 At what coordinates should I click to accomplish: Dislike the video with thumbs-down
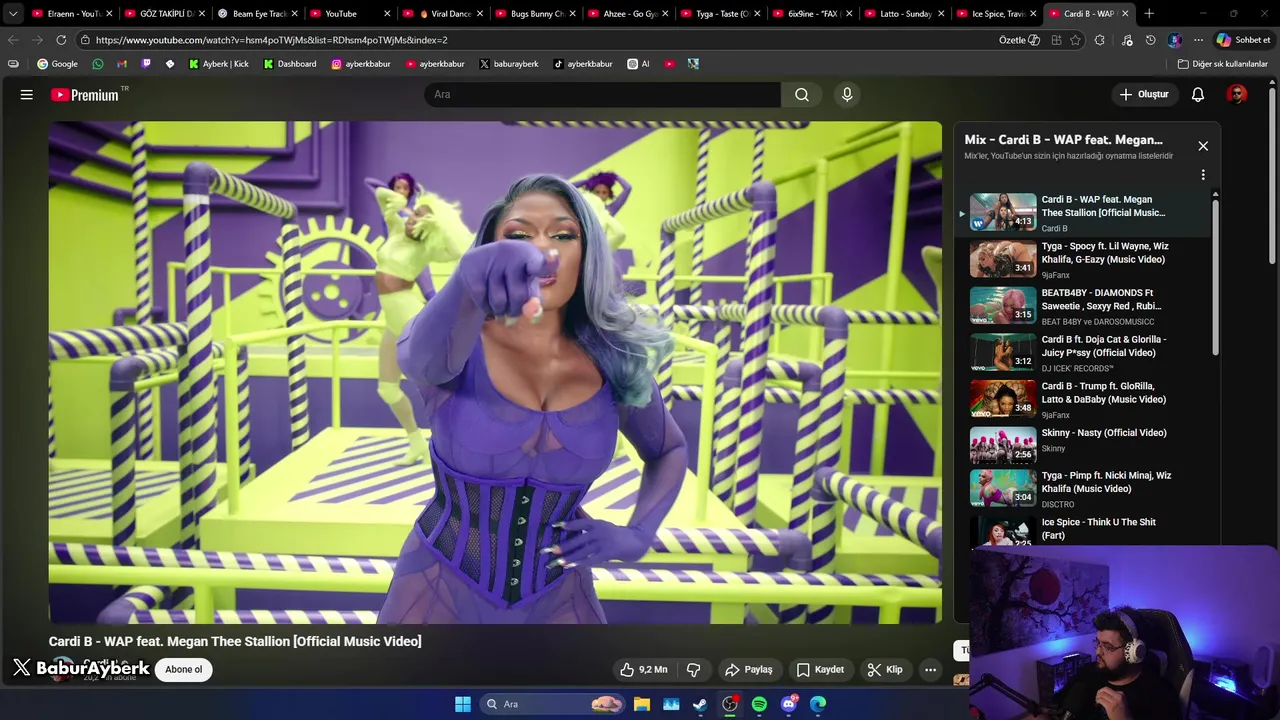693,670
